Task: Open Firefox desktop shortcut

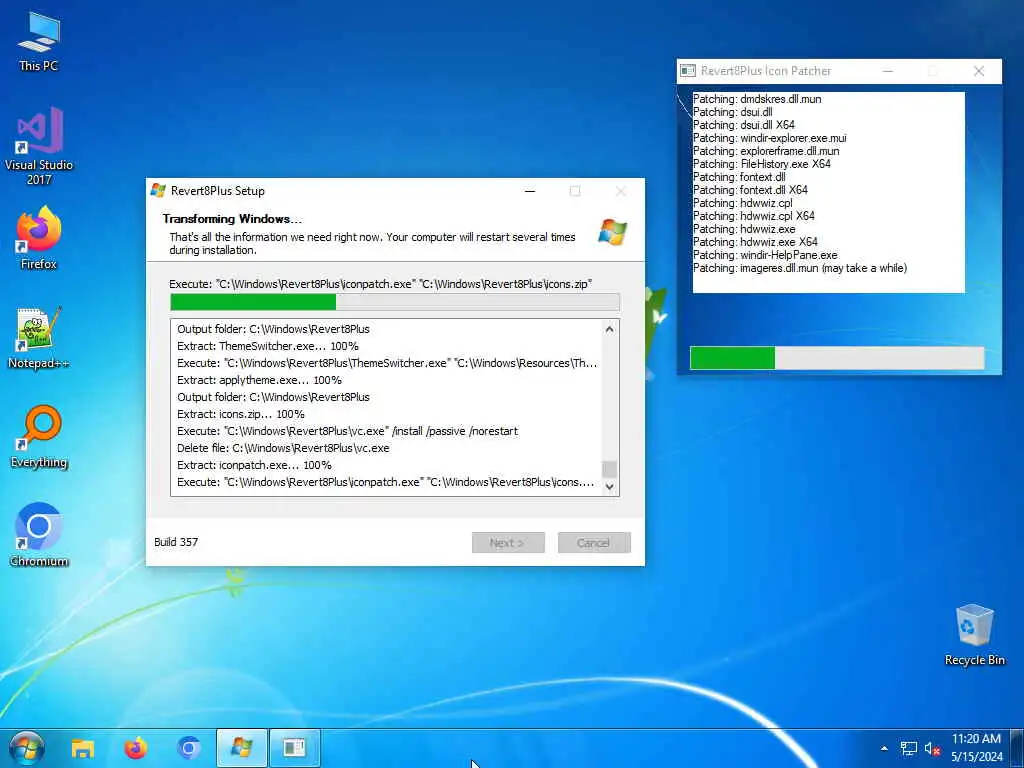Action: 39,238
